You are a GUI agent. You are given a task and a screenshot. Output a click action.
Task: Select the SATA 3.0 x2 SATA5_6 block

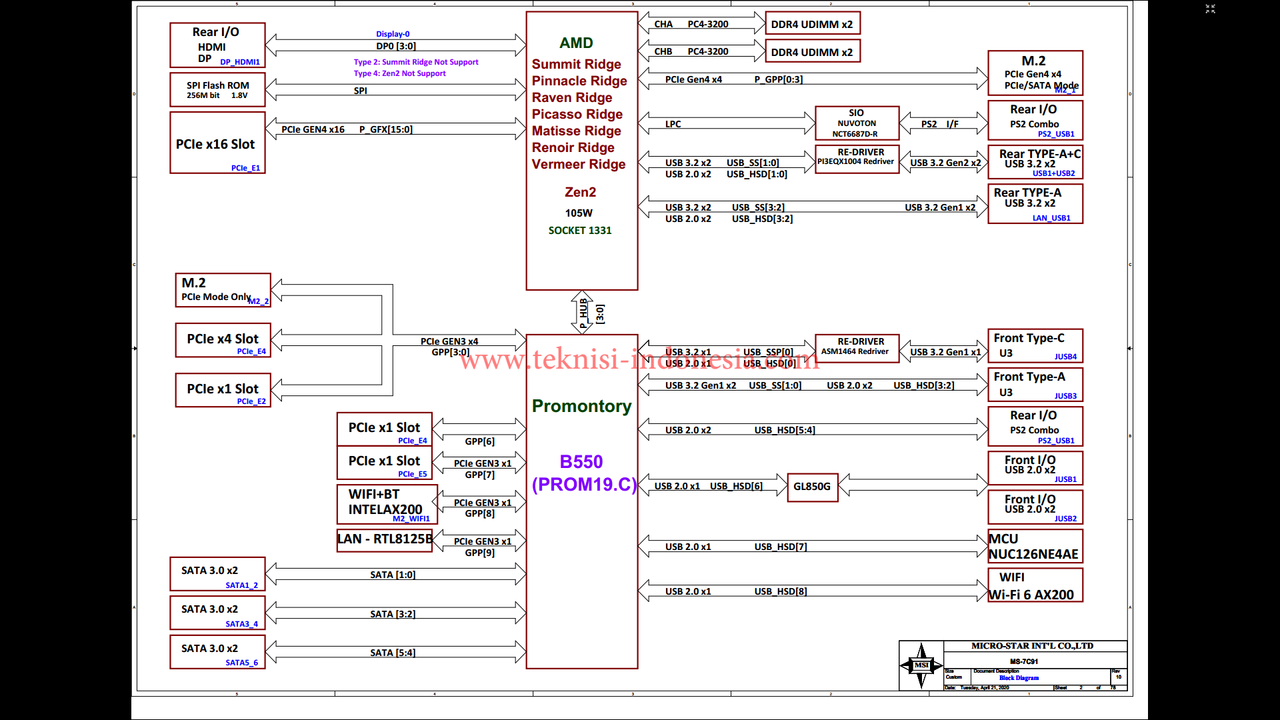click(x=217, y=652)
